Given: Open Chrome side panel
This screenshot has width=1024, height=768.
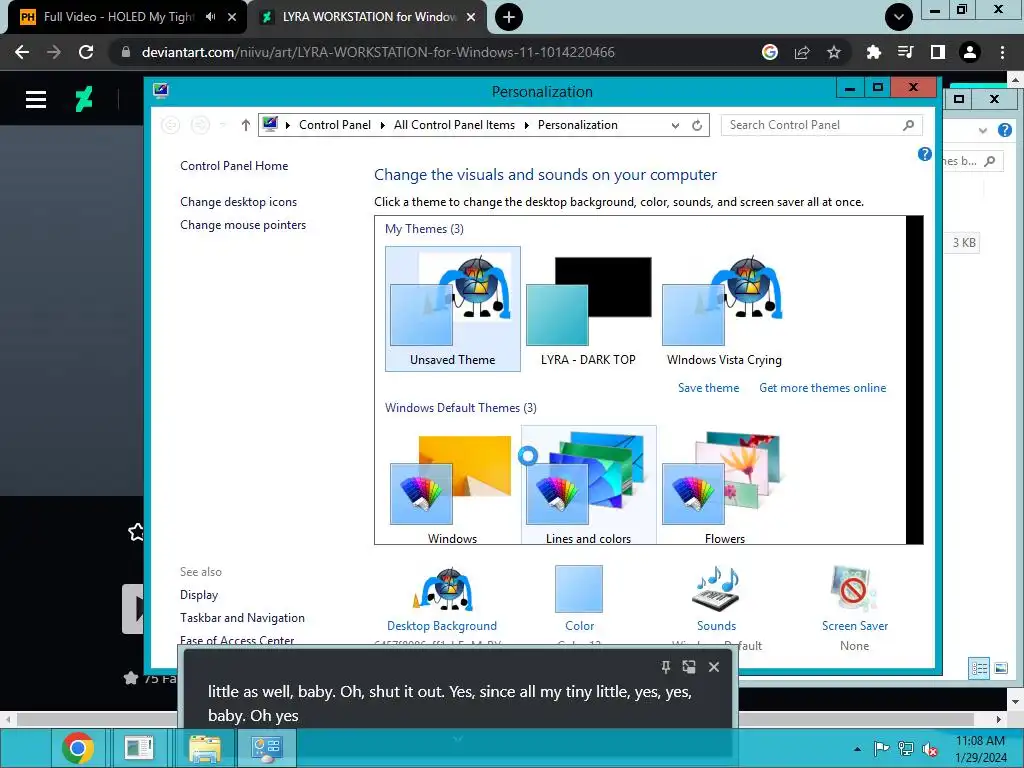Looking at the screenshot, I should pyautogui.click(x=938, y=52).
